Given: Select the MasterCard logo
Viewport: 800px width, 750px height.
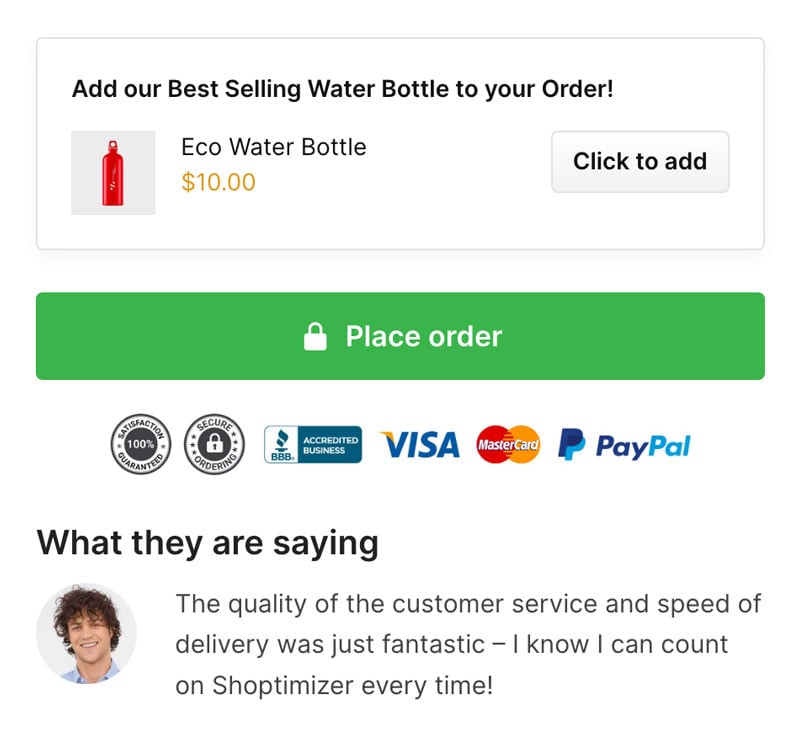Looking at the screenshot, I should coord(508,444).
